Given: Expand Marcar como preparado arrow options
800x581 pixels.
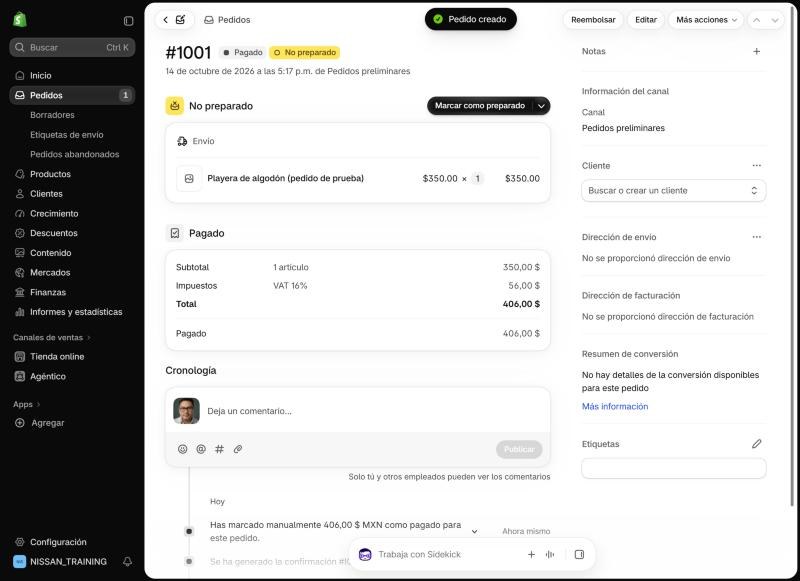Looking at the screenshot, I should click(541, 106).
